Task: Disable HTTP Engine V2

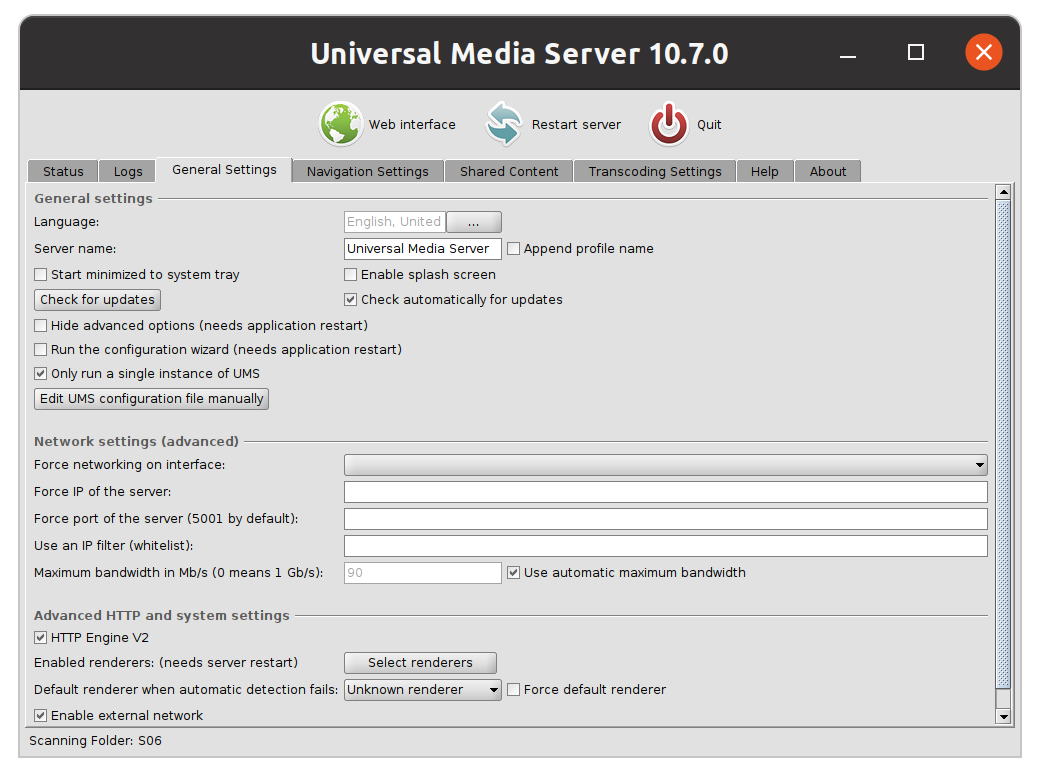Action: (x=40, y=637)
